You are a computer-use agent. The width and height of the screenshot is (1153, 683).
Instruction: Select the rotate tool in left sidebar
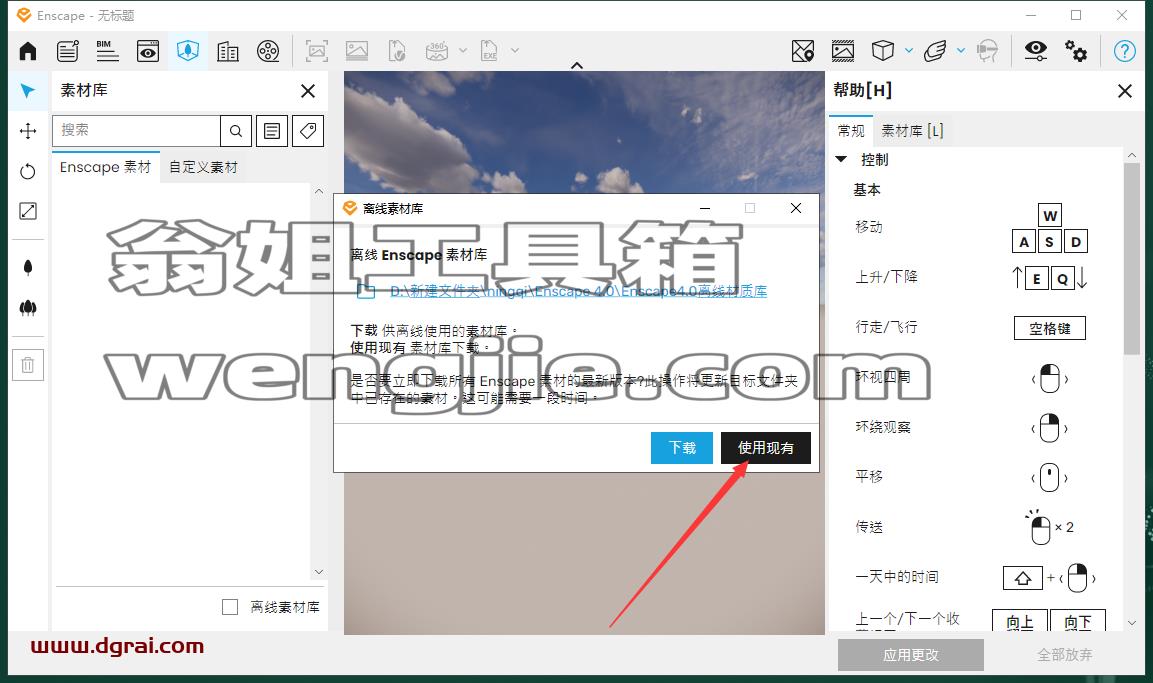[28, 171]
